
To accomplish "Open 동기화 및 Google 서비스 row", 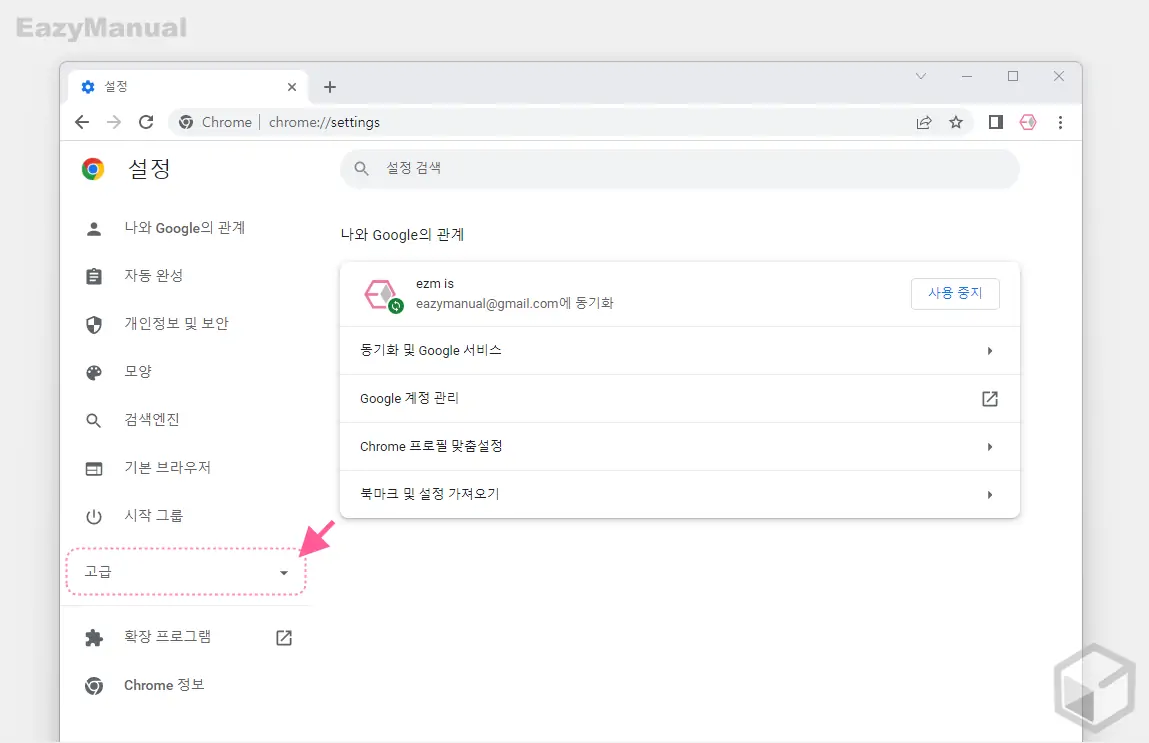I will 680,351.
